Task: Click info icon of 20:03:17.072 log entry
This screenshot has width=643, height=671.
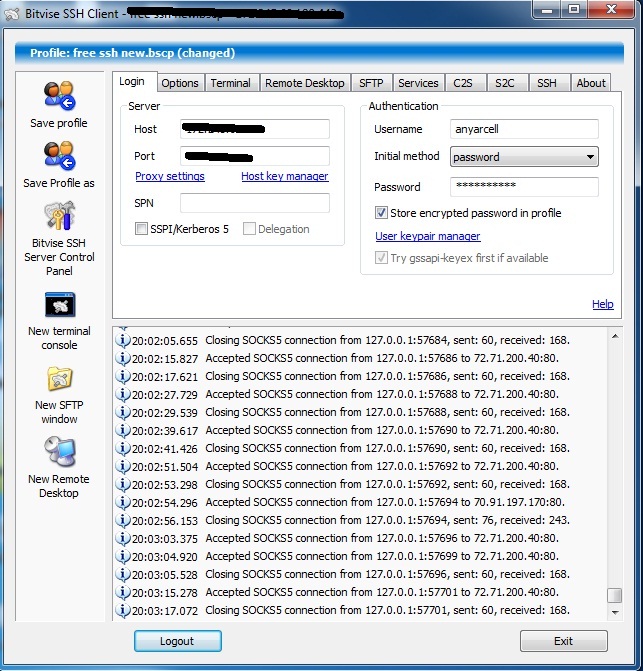Action: point(123,610)
